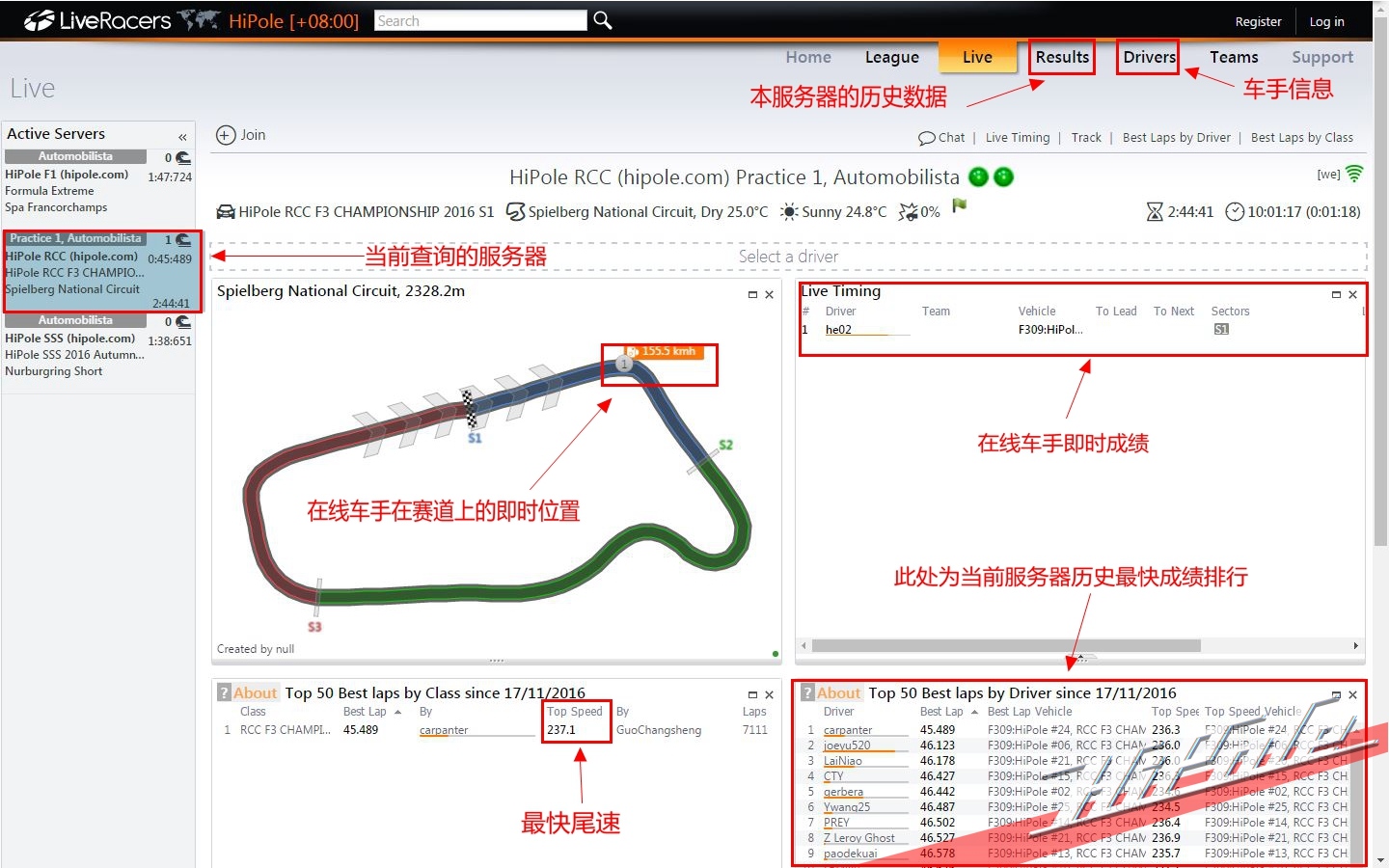Go to the Results tab
1389x868 pixels.
[x=1062, y=57]
